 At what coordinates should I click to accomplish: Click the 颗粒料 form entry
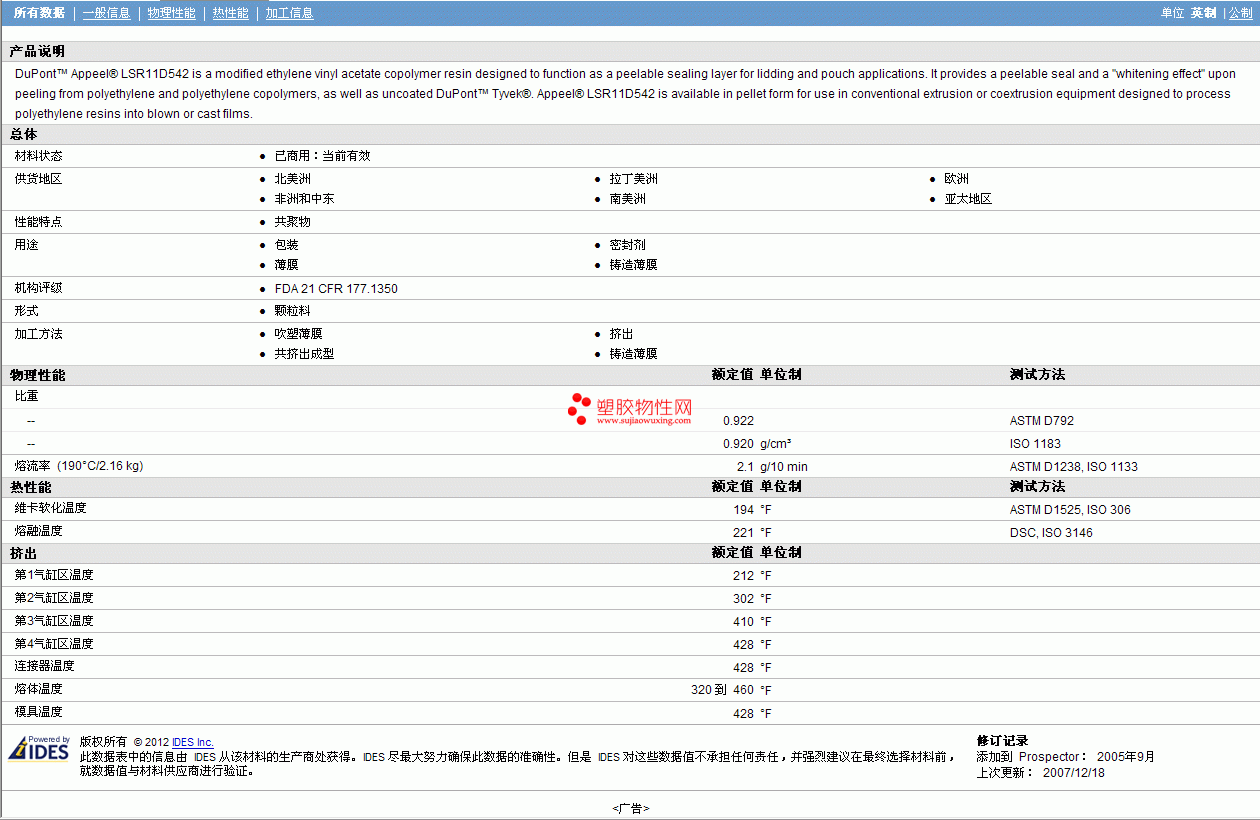pos(292,311)
